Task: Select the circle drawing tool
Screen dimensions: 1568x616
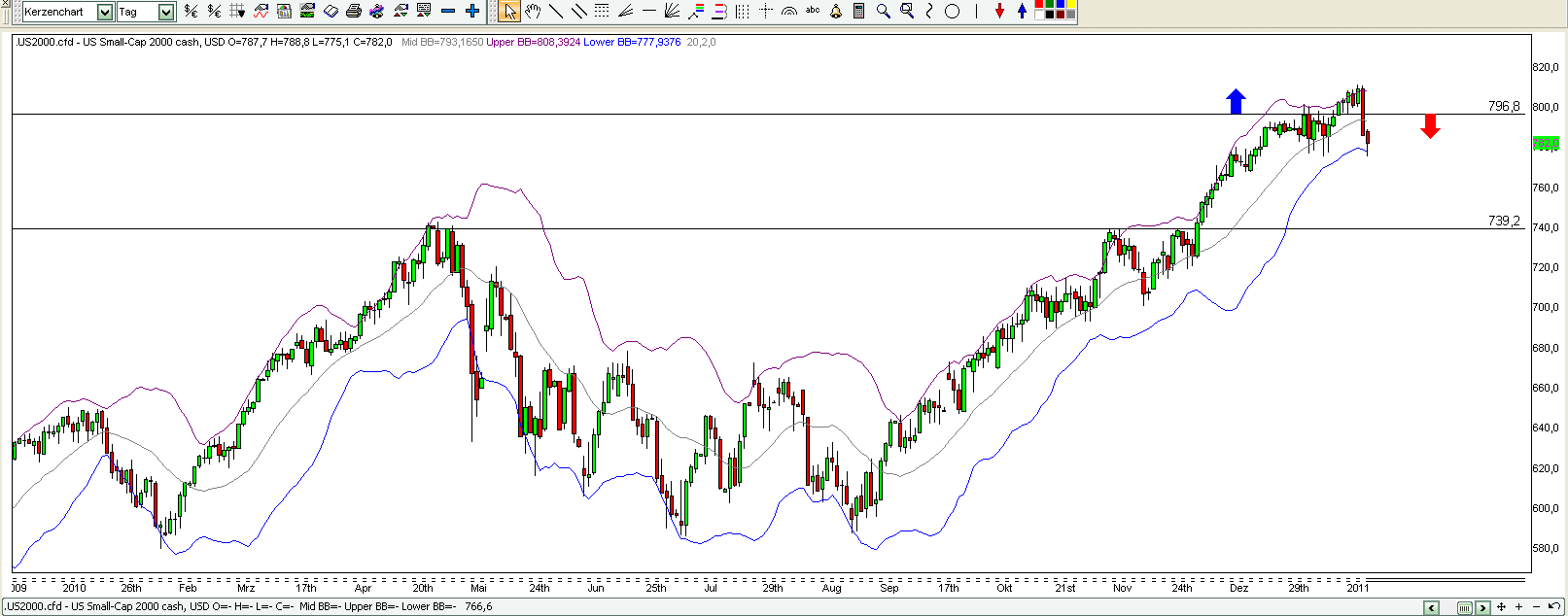Action: 953,12
